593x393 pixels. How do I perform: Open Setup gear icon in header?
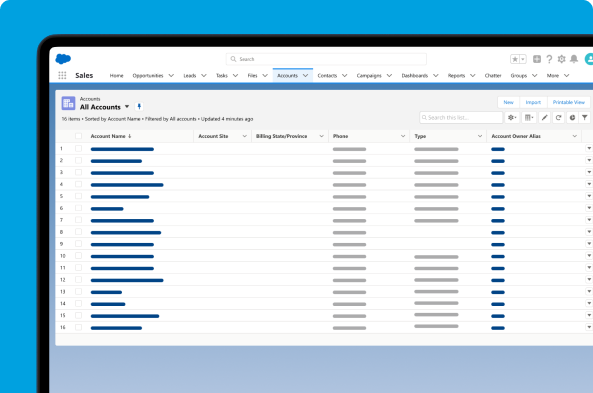(562, 59)
